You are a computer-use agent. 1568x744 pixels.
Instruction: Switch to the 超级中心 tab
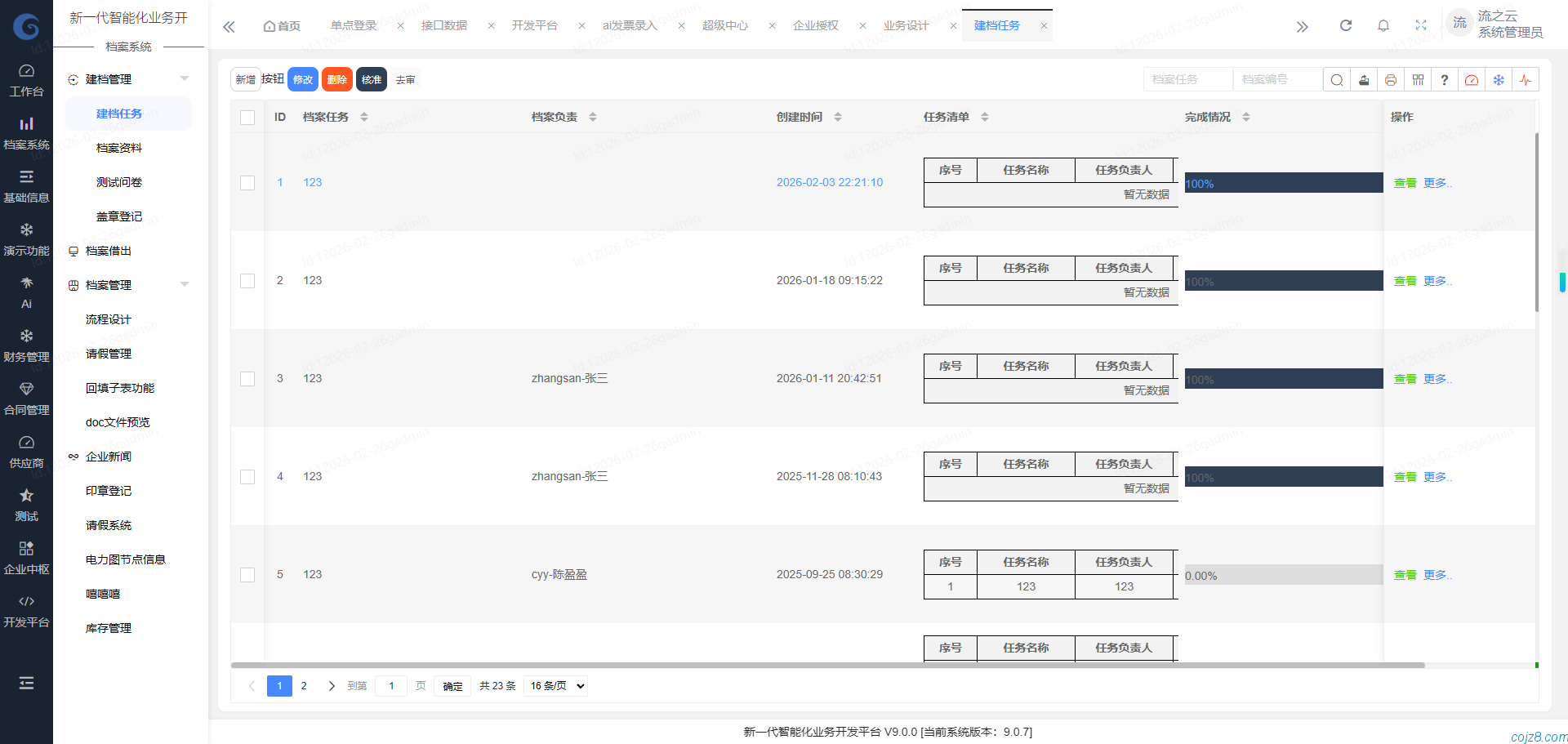pyautogui.click(x=725, y=25)
